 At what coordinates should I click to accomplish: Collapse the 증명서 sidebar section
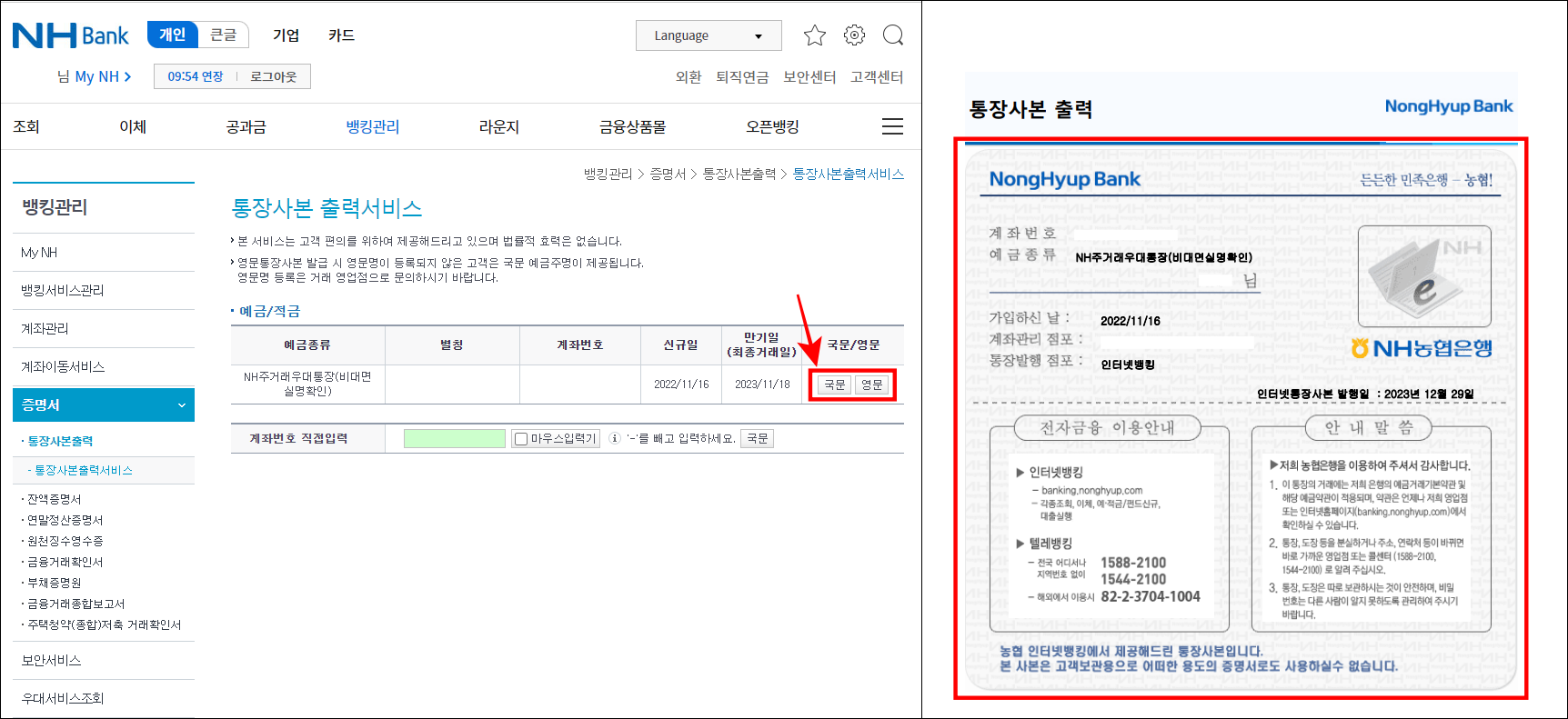104,404
